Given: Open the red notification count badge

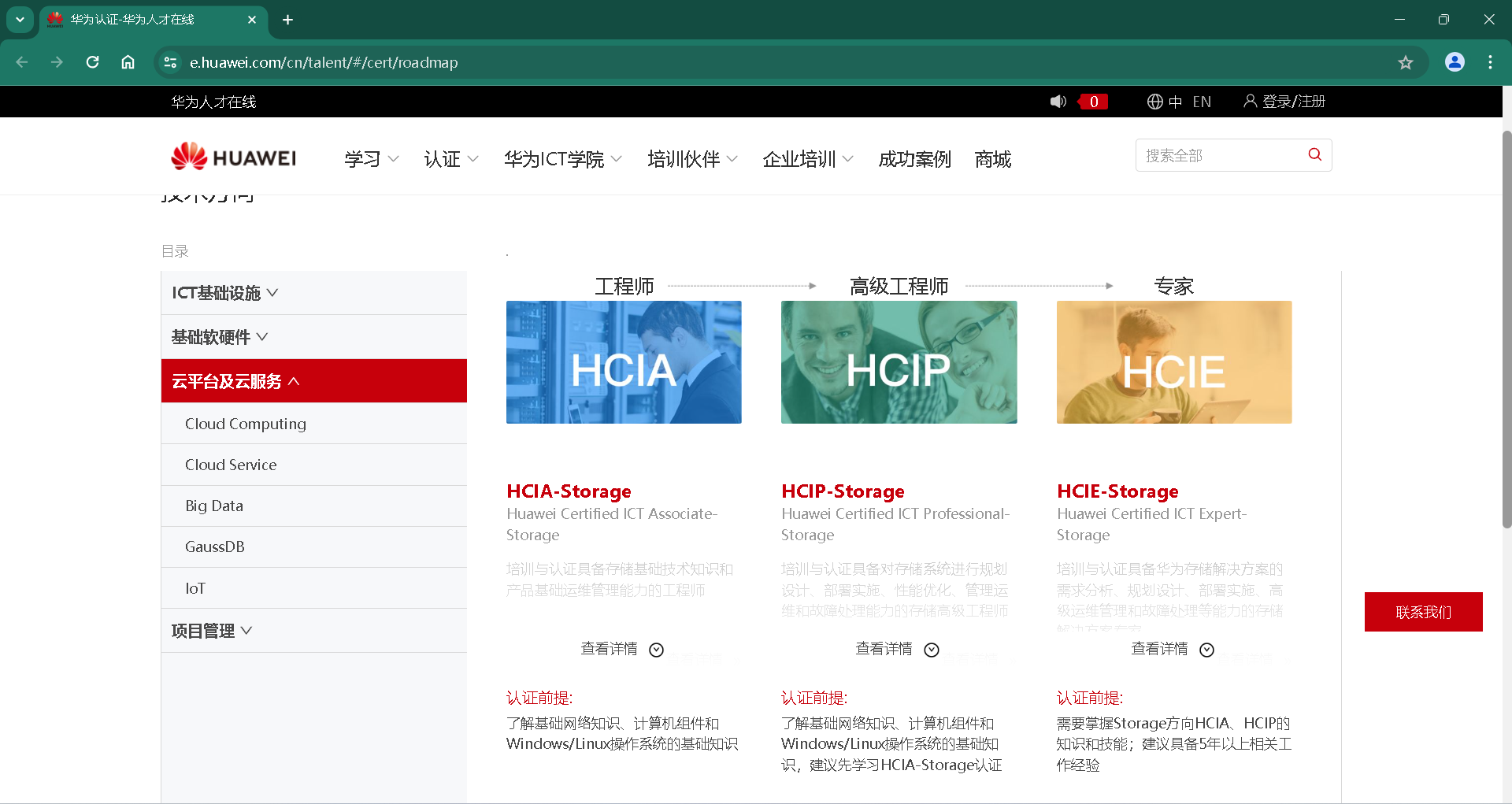Looking at the screenshot, I should pos(1093,102).
